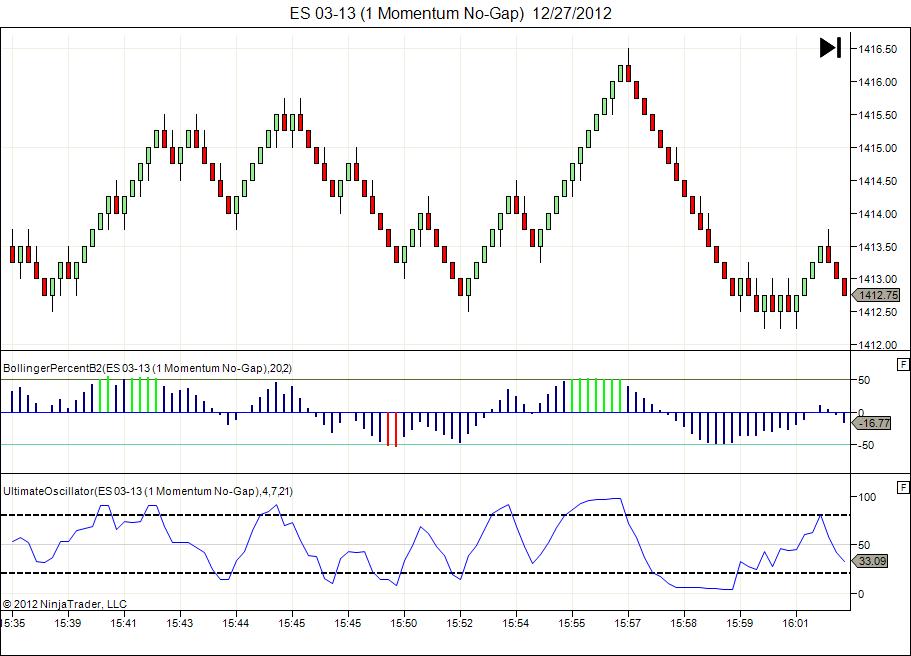Click the 1414.00 price axis label
The height and width of the screenshot is (656, 911).
point(877,214)
